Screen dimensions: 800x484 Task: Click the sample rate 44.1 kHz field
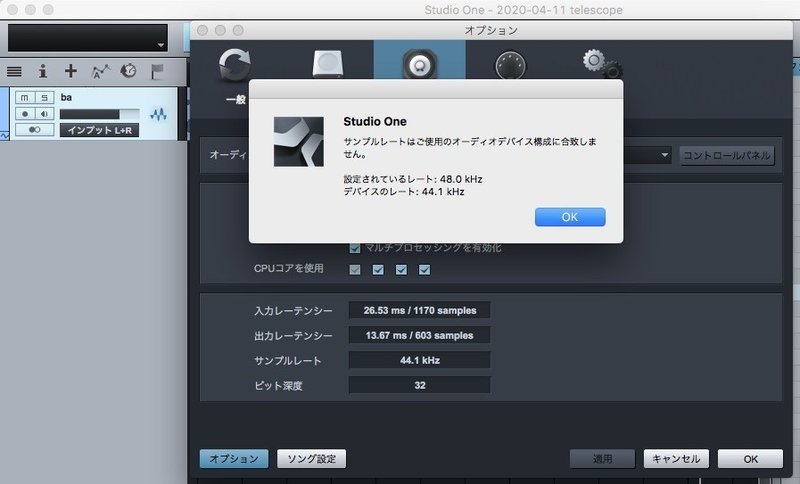(x=419, y=360)
